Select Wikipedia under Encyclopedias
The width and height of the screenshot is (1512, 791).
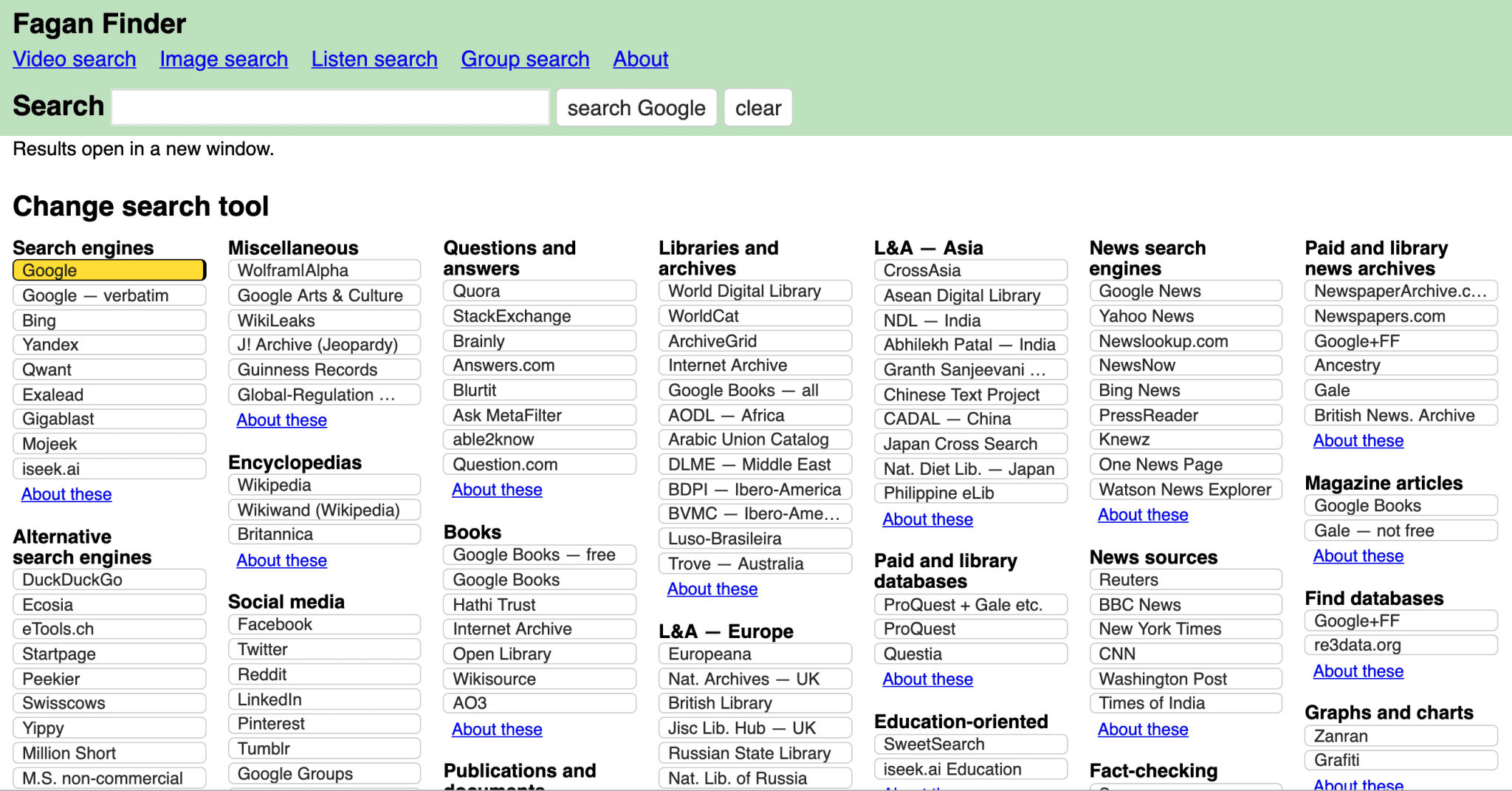point(325,485)
